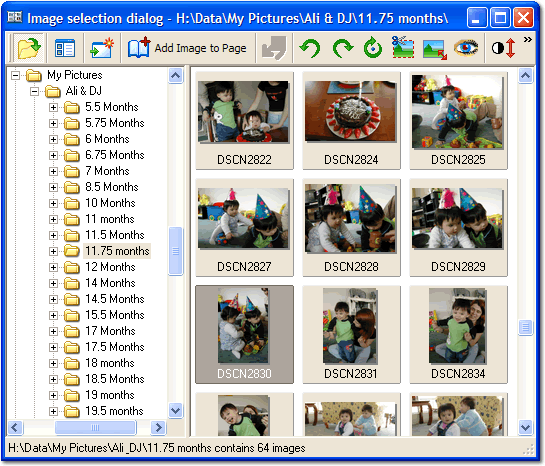Select the 17 Months folder
This screenshot has height=466, width=545.
click(x=110, y=331)
